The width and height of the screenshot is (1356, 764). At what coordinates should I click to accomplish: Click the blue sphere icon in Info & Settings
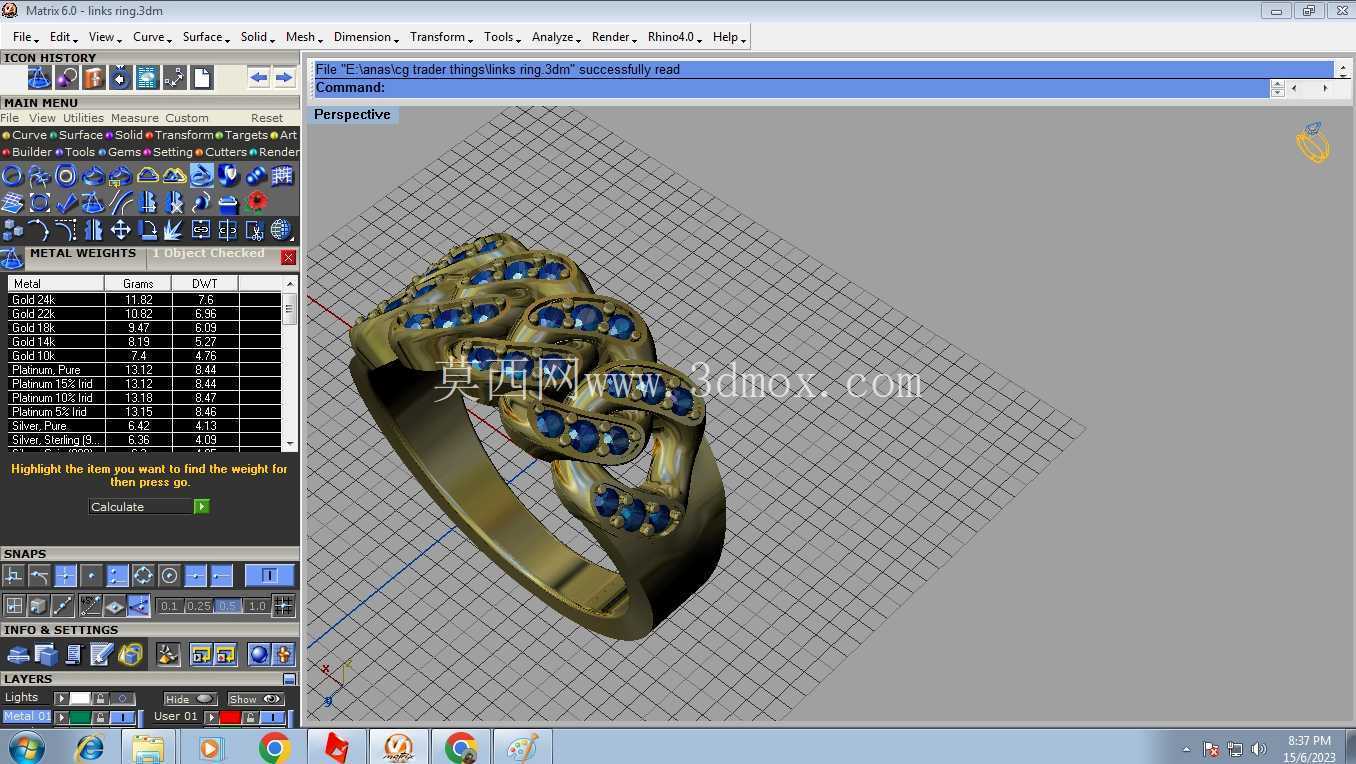(x=259, y=654)
